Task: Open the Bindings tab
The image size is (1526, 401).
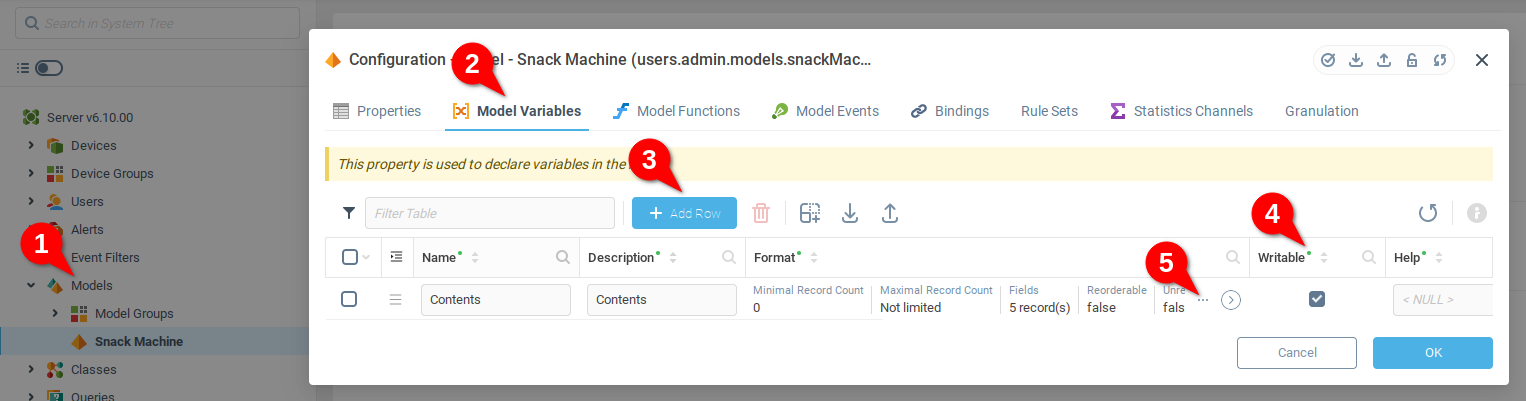Action: point(949,111)
